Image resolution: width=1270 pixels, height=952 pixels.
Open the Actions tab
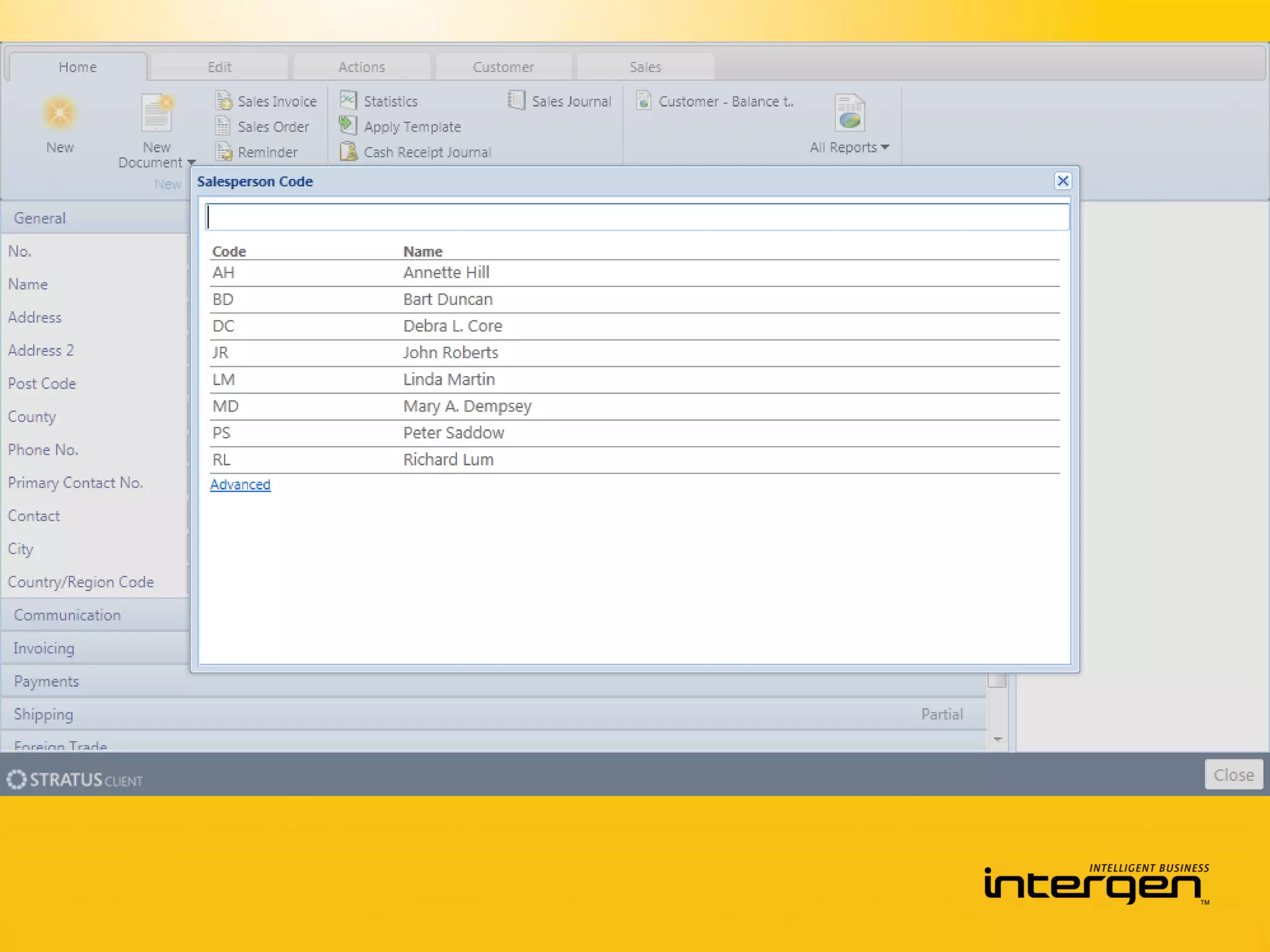tap(362, 67)
